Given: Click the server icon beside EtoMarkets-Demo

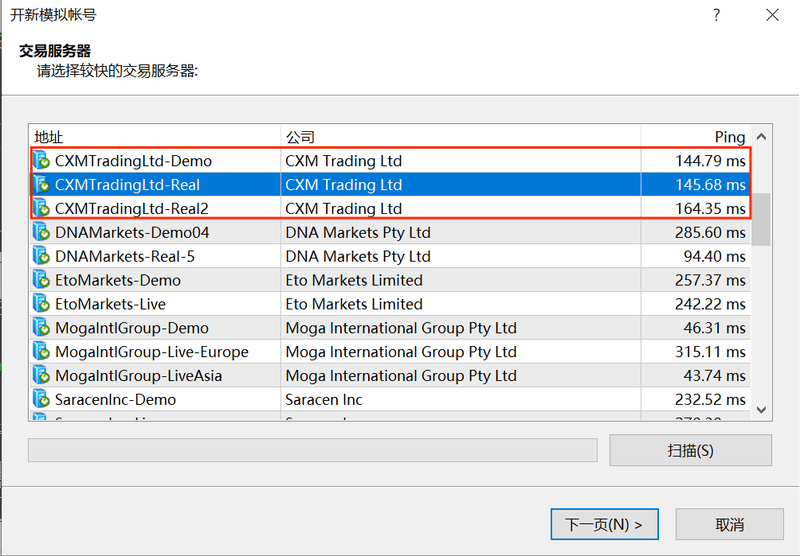Looking at the screenshot, I should (41, 280).
